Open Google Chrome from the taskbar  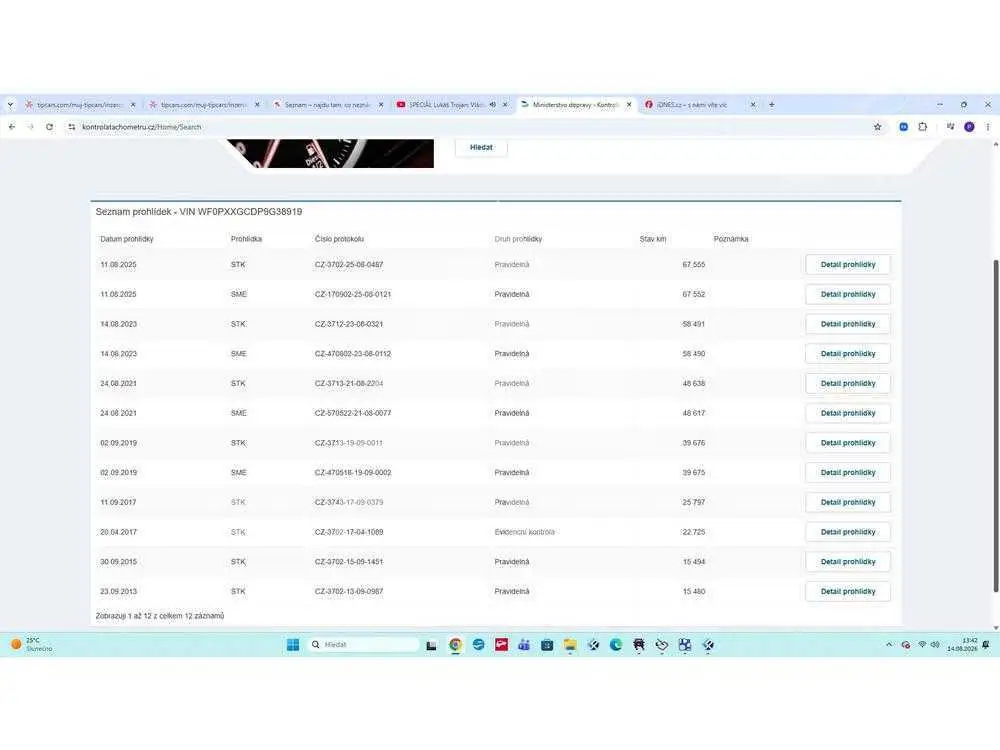click(x=455, y=645)
